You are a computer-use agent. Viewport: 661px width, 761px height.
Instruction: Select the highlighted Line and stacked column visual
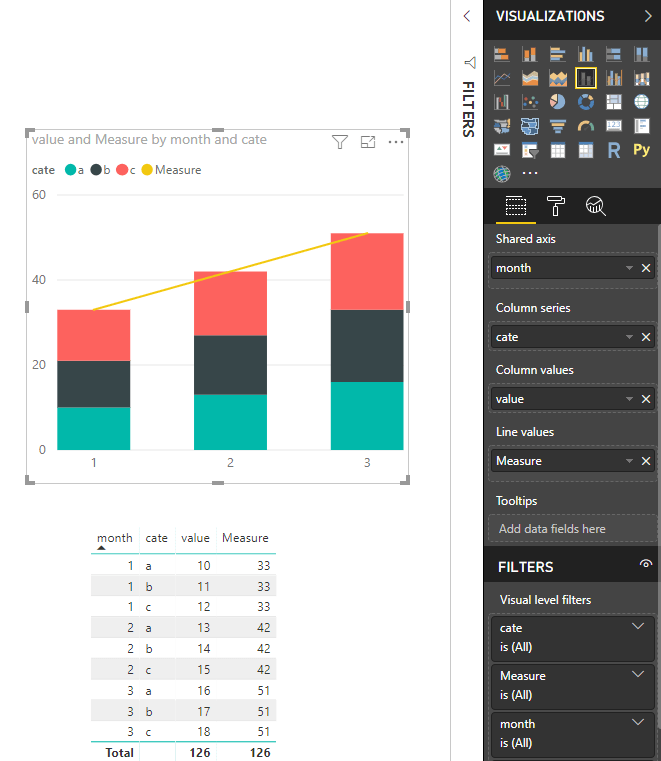coord(585,78)
